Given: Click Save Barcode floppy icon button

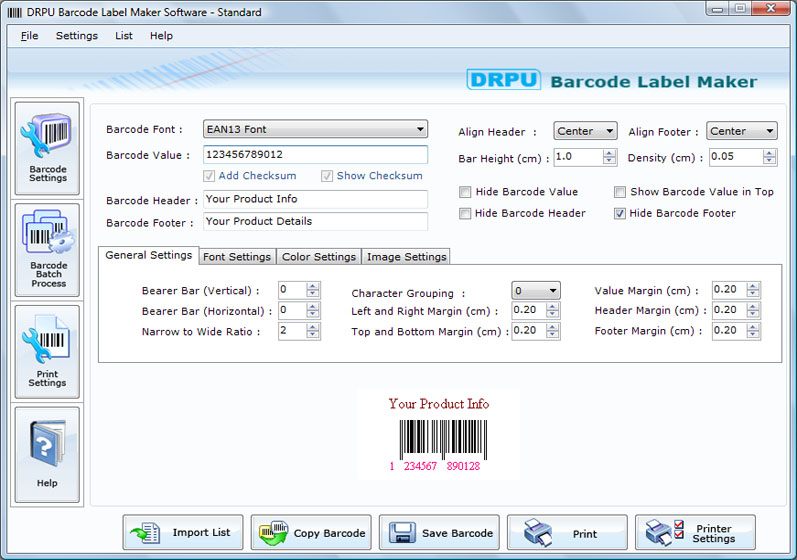Looking at the screenshot, I should 439,532.
